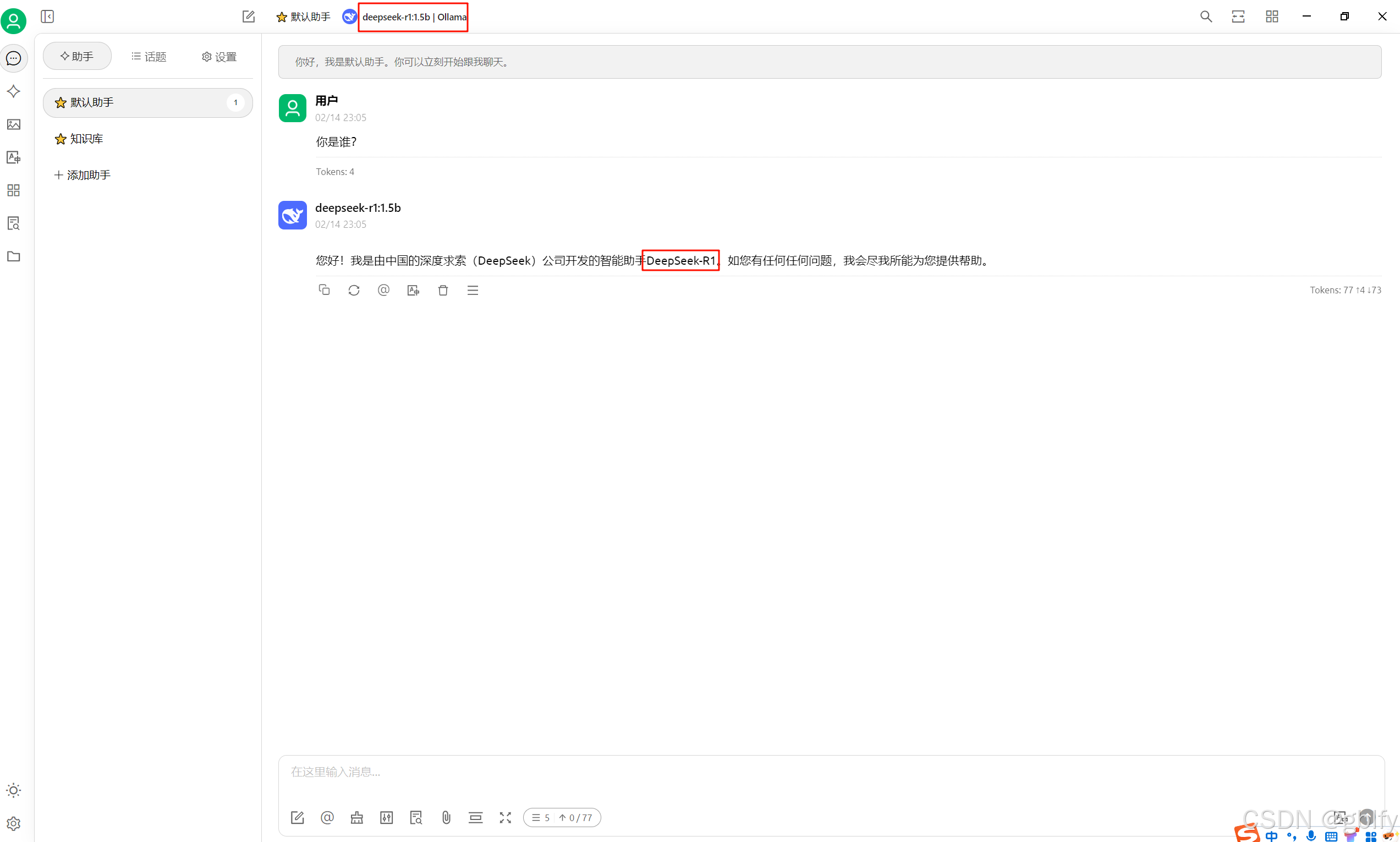Viewport: 1400px width, 842px height.
Task: Focus the message input field
Action: point(794,772)
